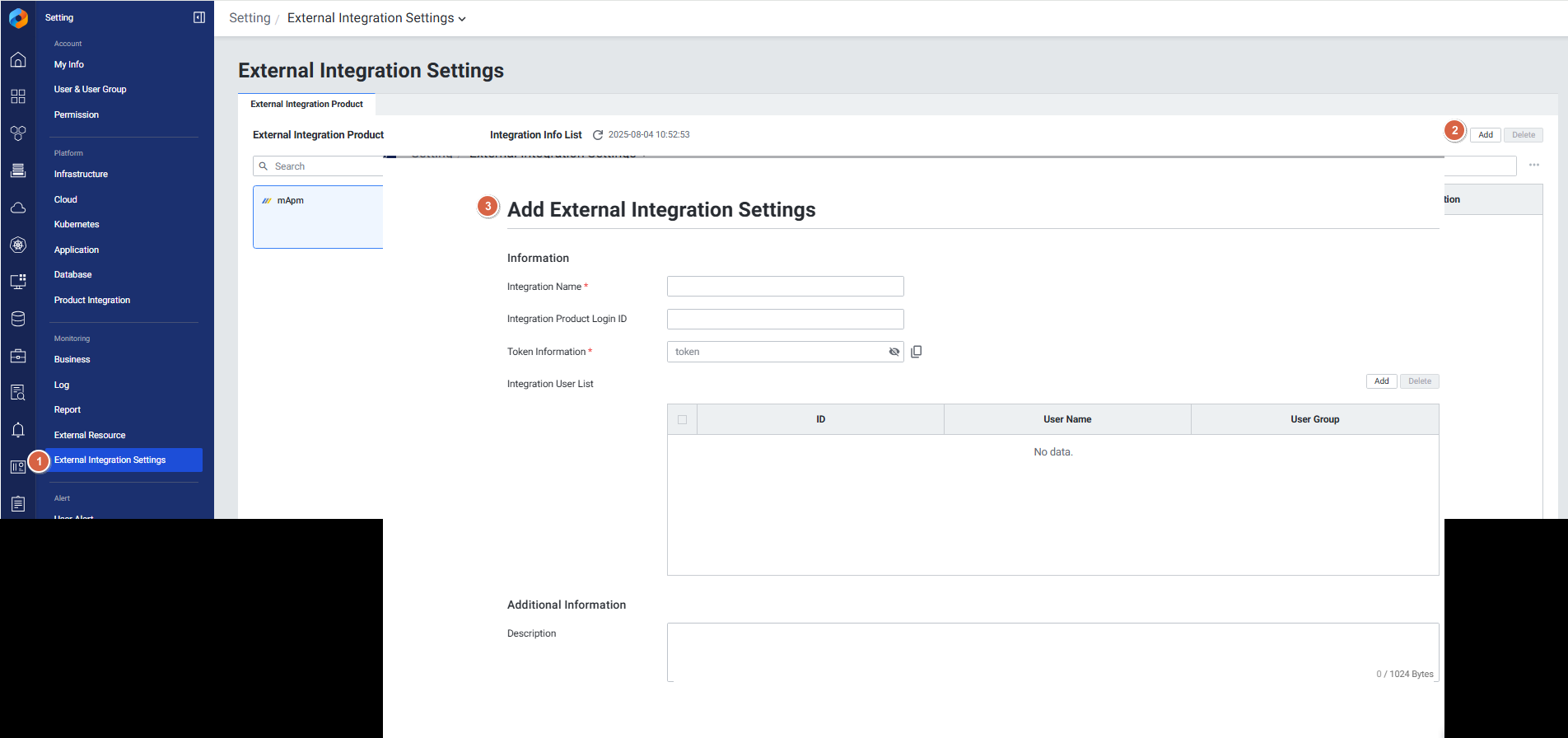This screenshot has height=738, width=1568.
Task: Click the Integration Name input field
Action: [x=785, y=287]
